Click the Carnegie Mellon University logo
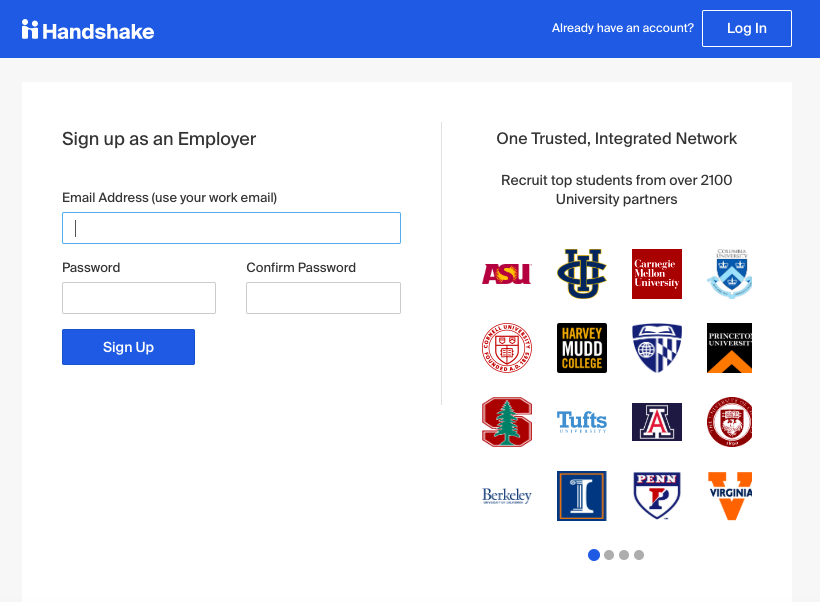The width and height of the screenshot is (820, 602). (x=657, y=274)
